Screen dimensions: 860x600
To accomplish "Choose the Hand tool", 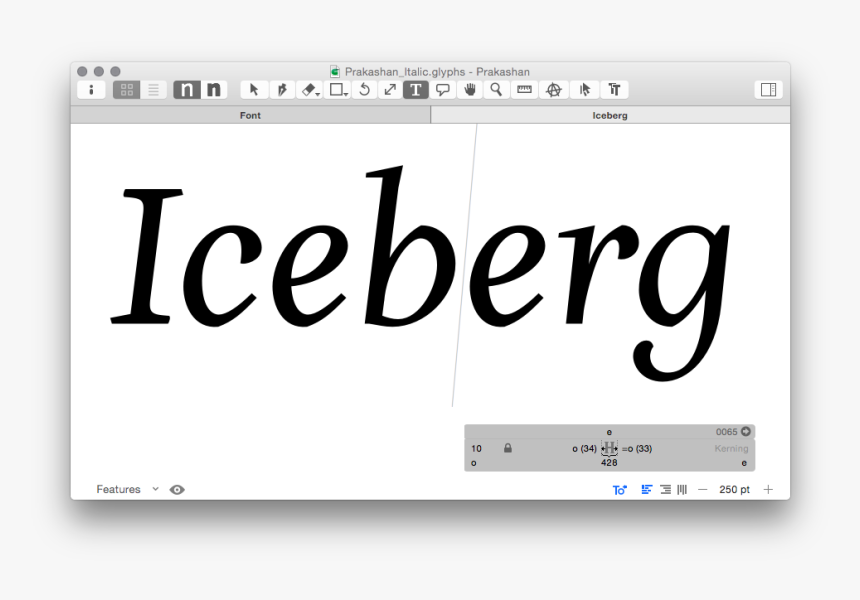I will 469,89.
